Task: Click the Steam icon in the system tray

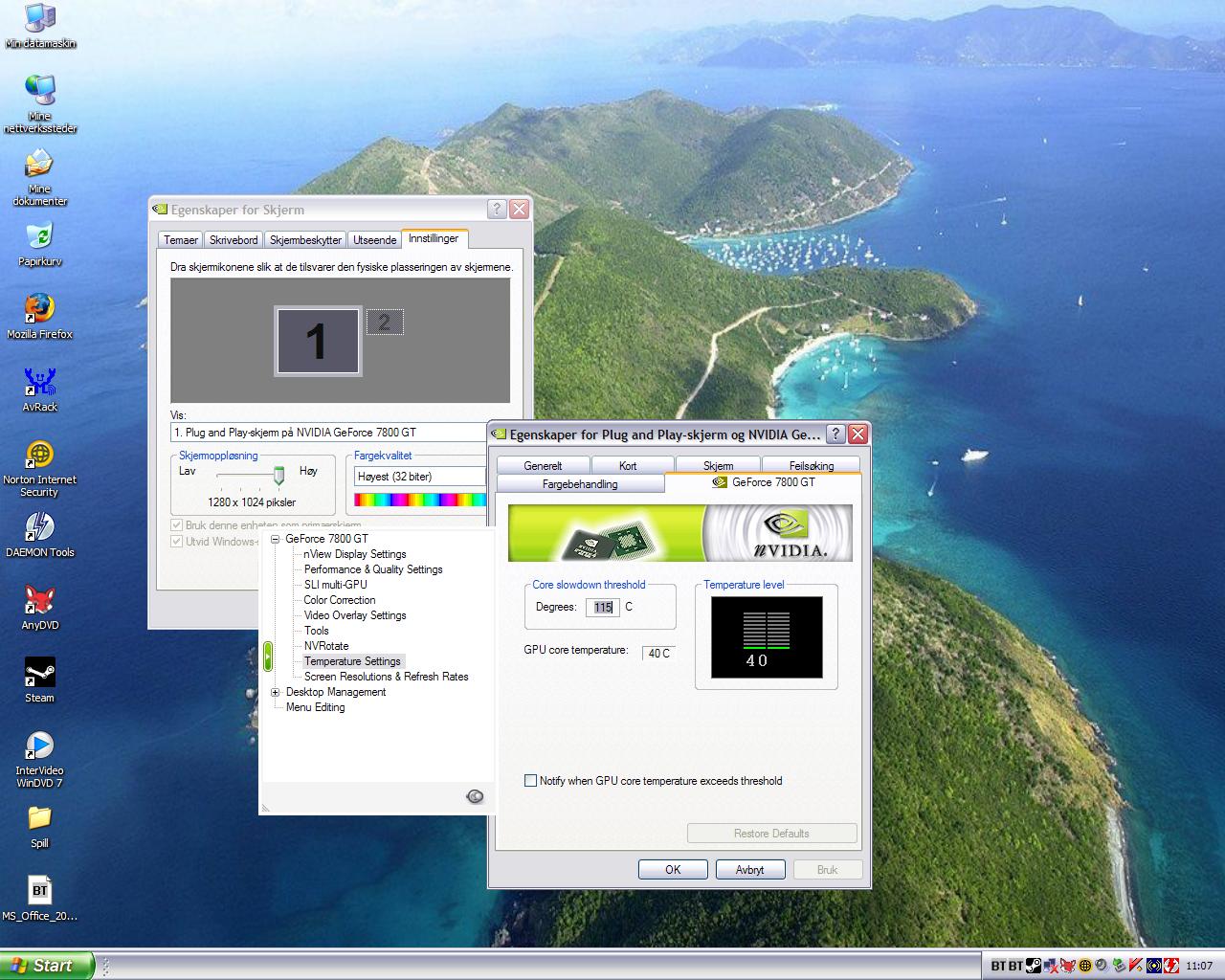Action: coord(1034,966)
